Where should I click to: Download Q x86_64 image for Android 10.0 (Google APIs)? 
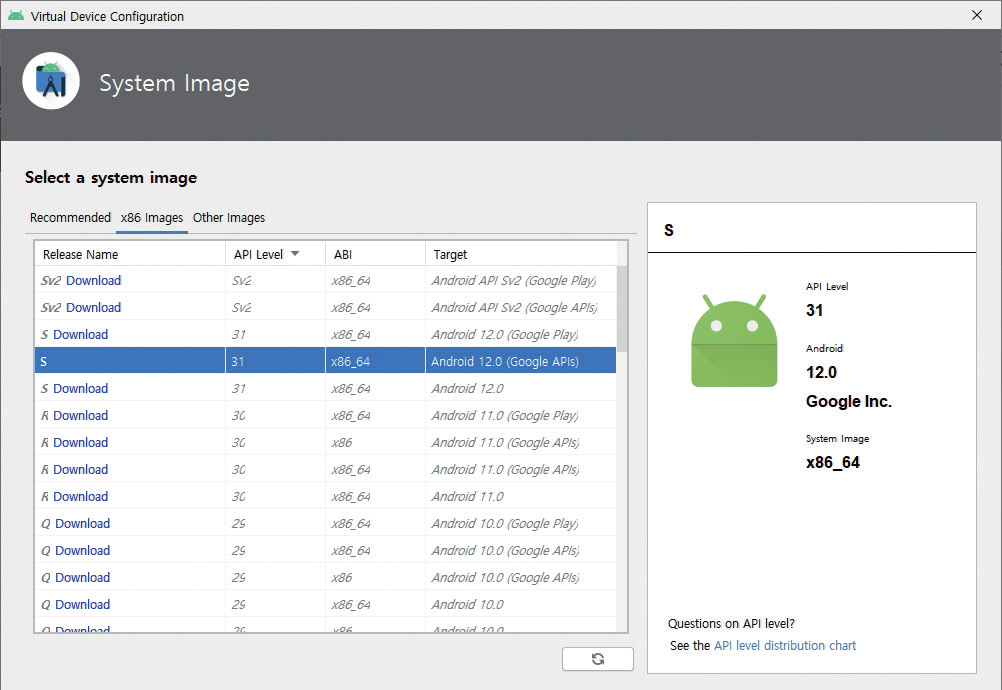tap(82, 550)
